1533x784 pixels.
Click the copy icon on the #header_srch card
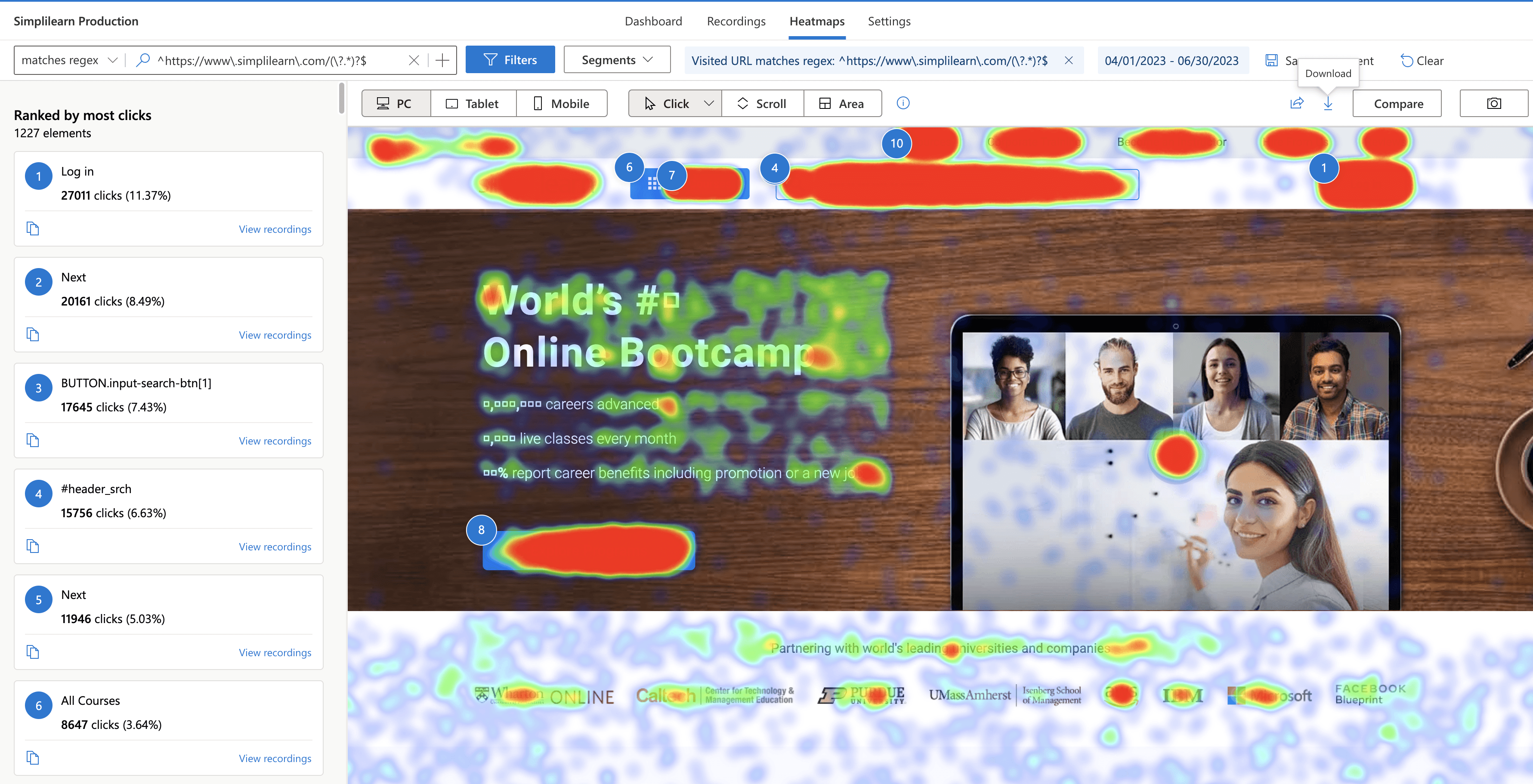[x=33, y=546]
